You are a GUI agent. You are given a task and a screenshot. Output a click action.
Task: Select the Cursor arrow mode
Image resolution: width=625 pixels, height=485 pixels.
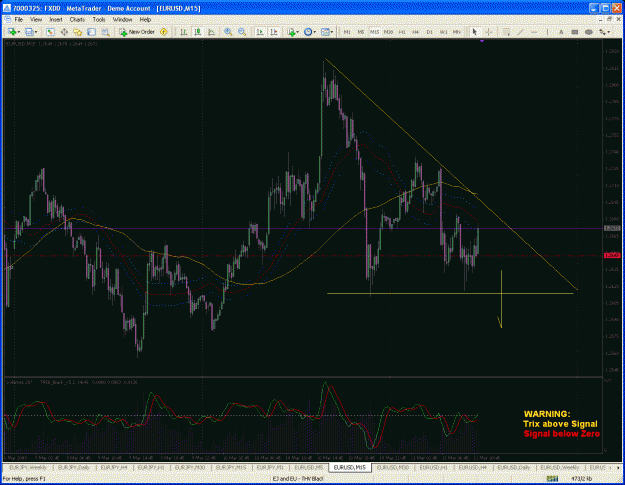tap(475, 32)
